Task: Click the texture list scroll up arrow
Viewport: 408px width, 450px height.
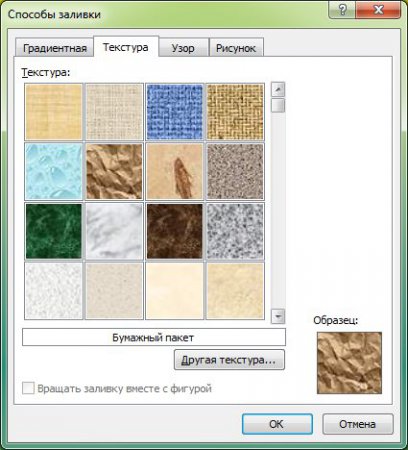Action: [x=278, y=89]
